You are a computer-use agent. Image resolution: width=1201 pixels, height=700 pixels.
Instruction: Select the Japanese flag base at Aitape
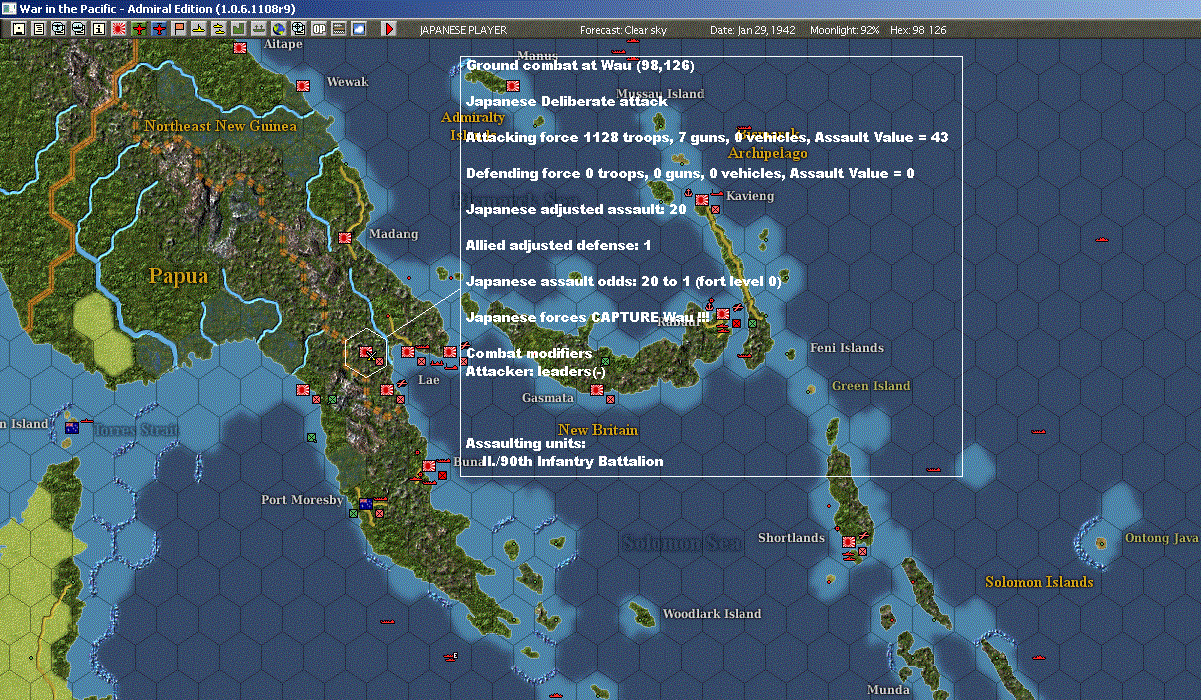tap(240, 47)
